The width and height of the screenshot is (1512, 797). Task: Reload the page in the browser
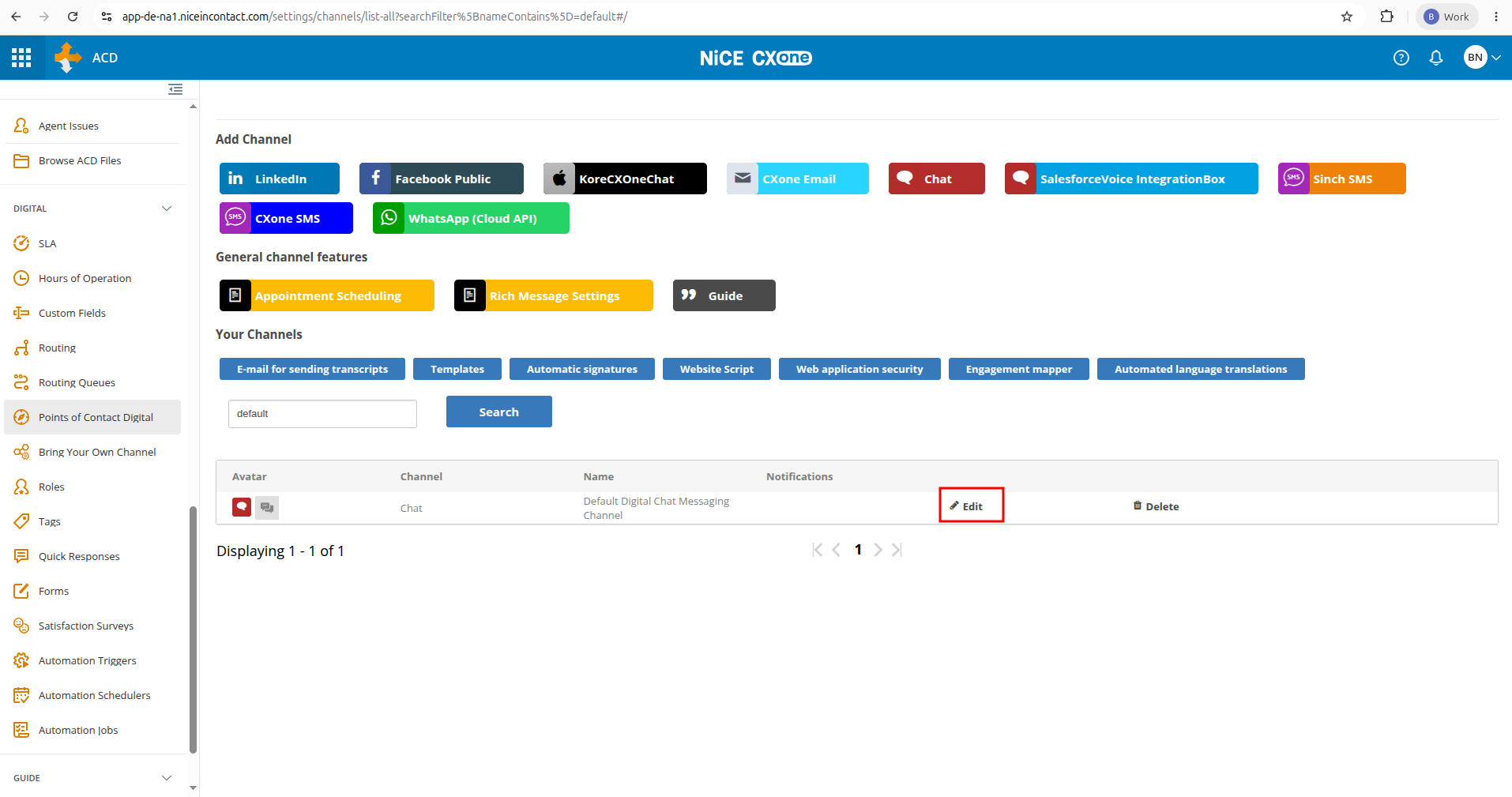(73, 17)
